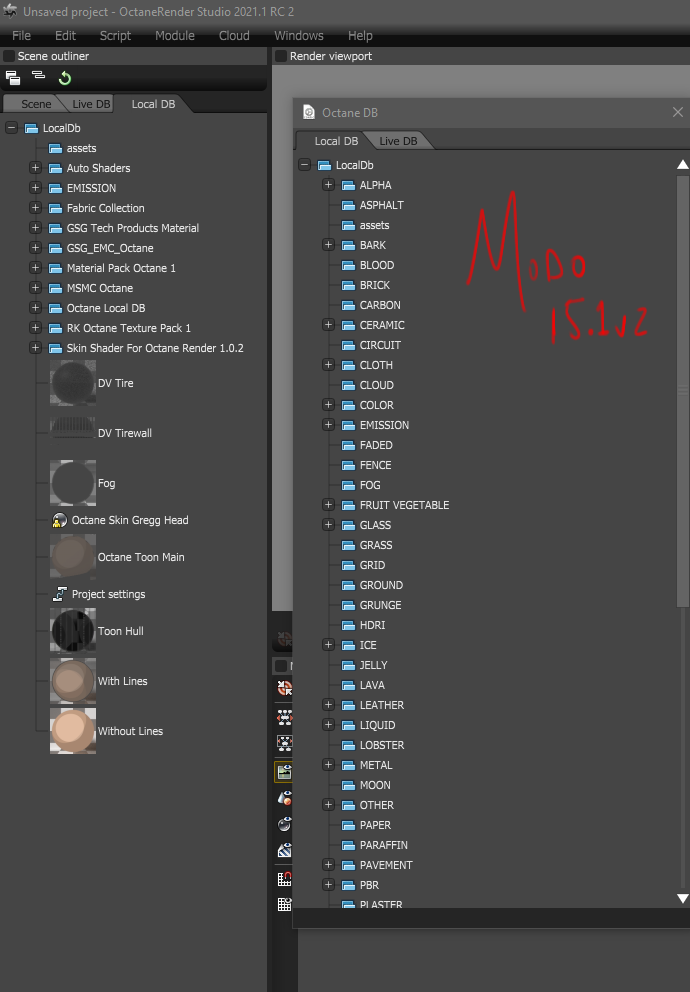Click the OctaneRender app logo in title bar
Screen dimensions: 690x992
coord(10,11)
